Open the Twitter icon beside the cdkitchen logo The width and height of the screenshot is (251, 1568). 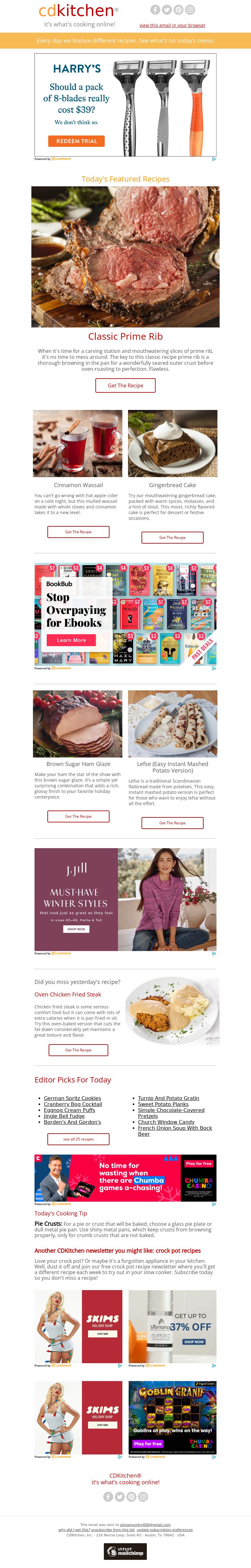point(166,10)
